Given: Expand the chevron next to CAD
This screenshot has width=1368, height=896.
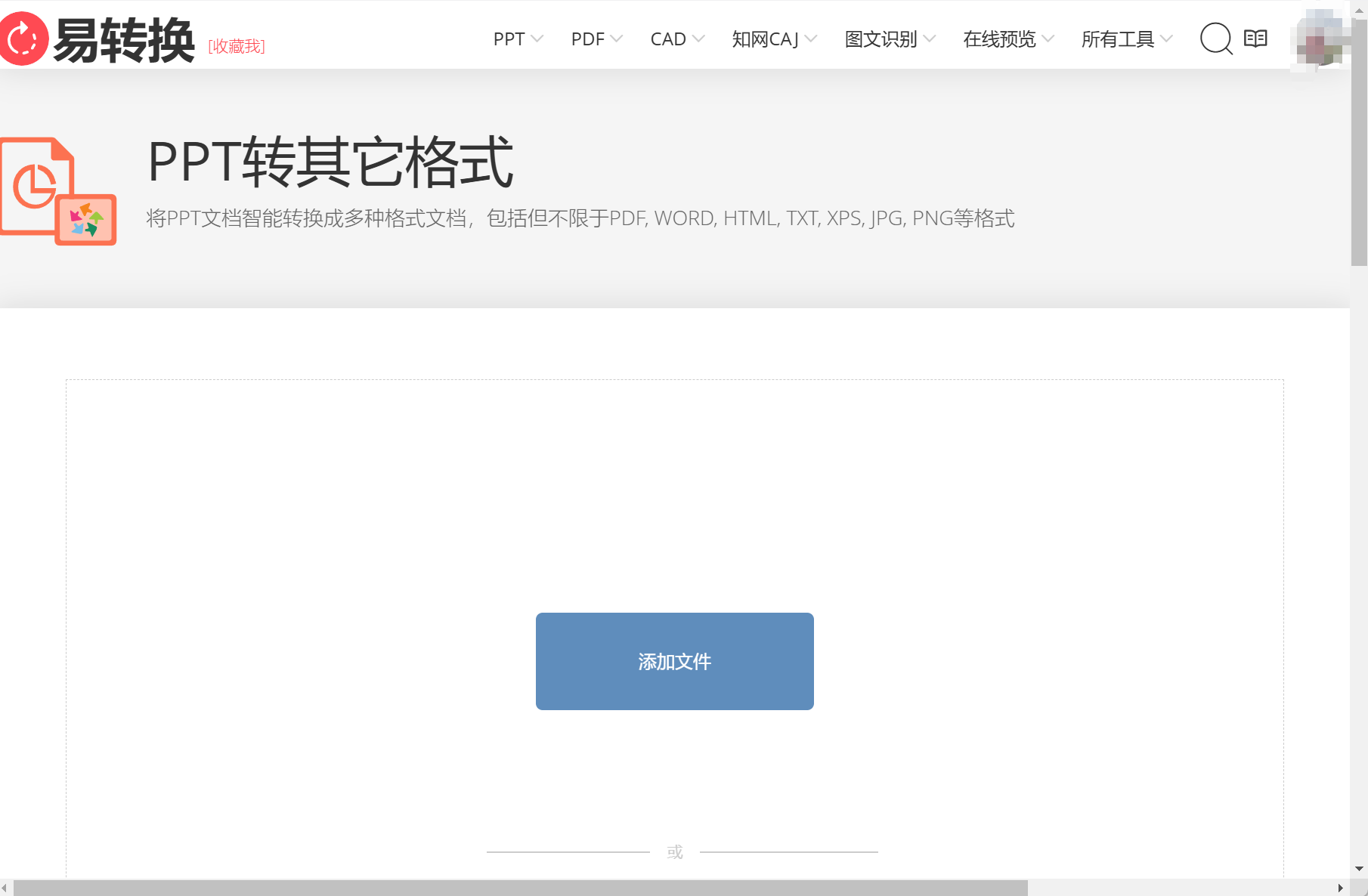Looking at the screenshot, I should click(698, 39).
